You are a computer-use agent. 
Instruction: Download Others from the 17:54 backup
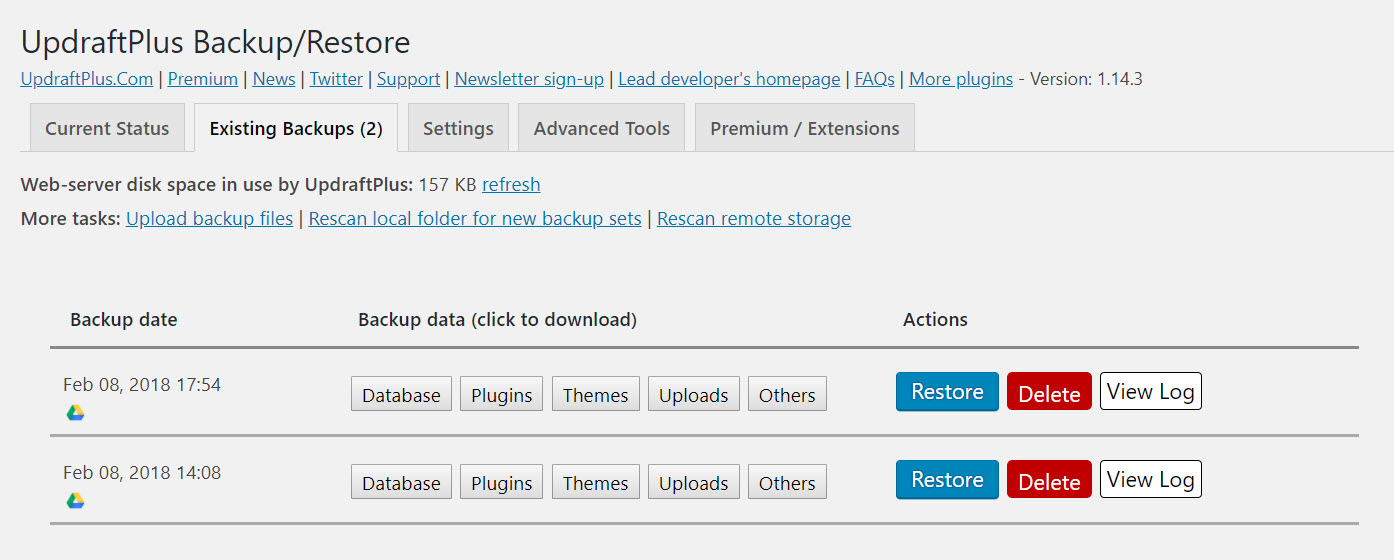coord(787,395)
